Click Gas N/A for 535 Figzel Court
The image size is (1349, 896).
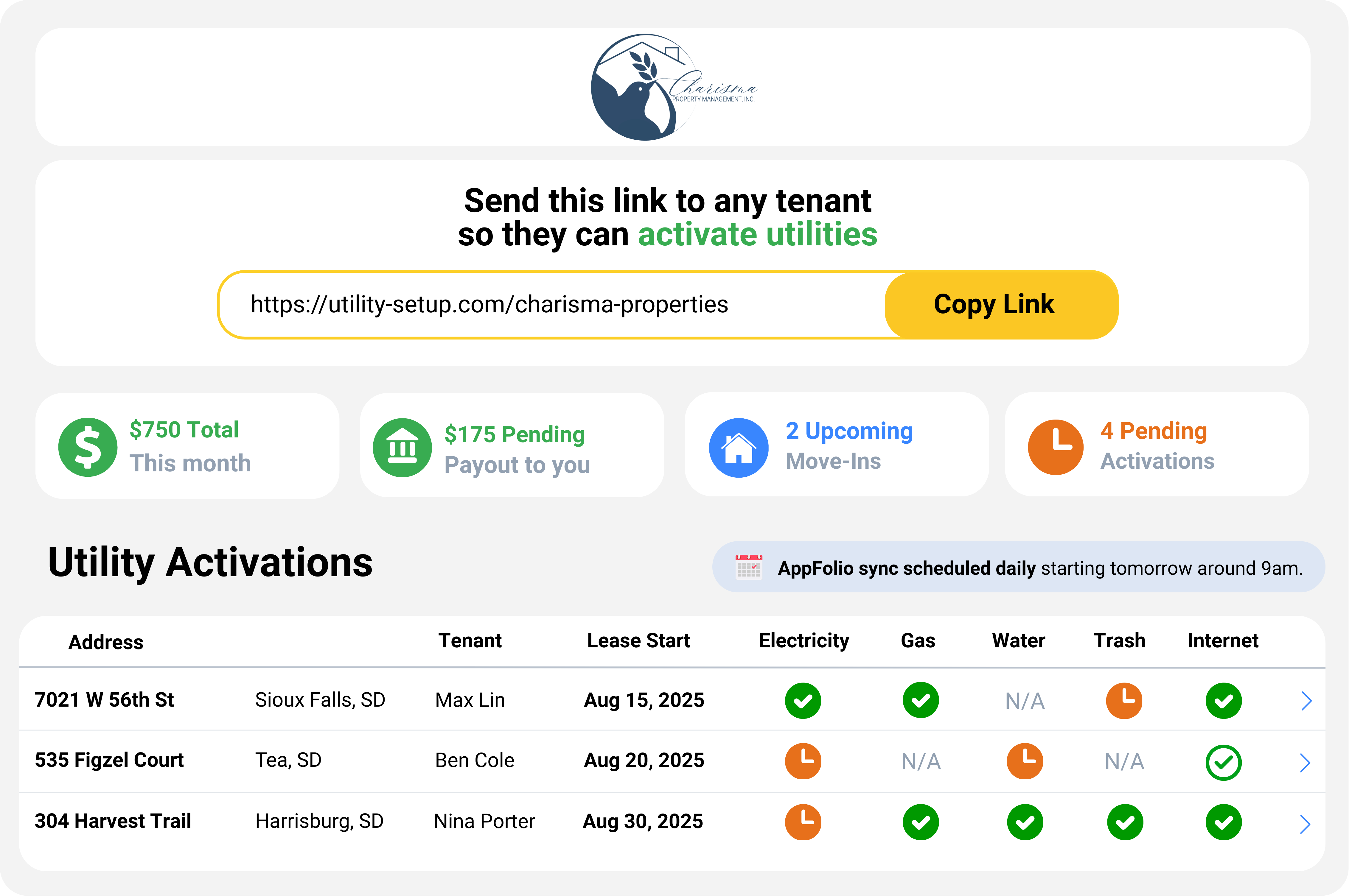tap(921, 762)
